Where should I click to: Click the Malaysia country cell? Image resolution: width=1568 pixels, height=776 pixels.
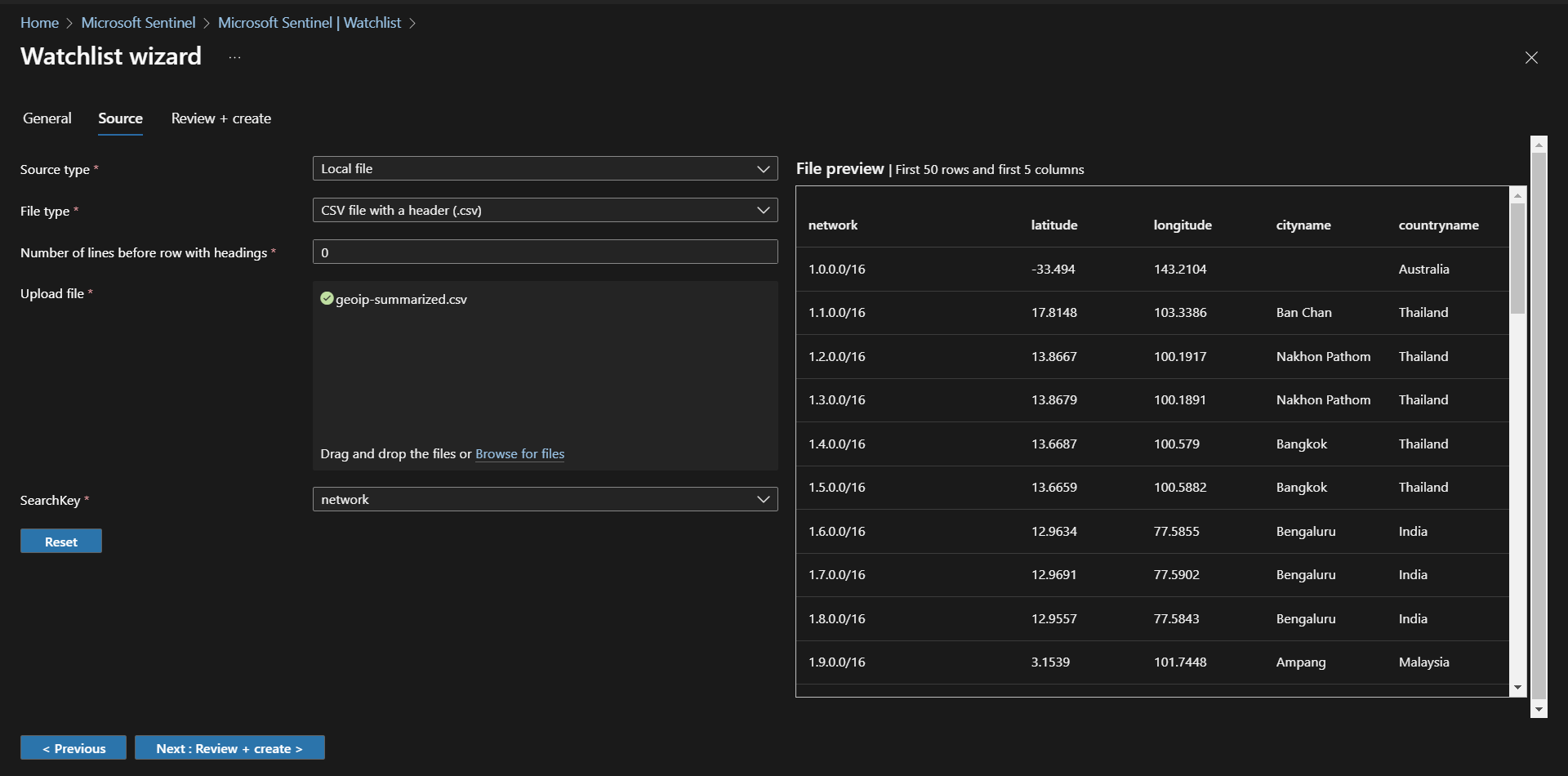tap(1424, 662)
